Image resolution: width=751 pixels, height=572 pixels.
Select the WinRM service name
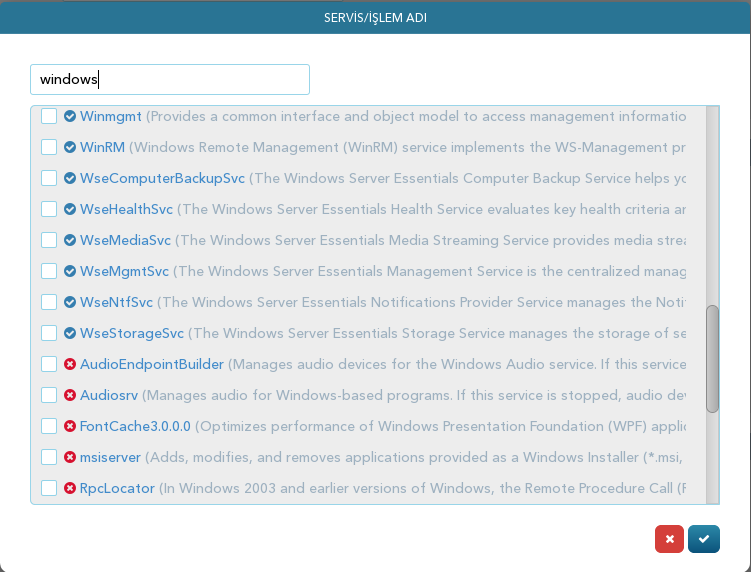click(102, 147)
